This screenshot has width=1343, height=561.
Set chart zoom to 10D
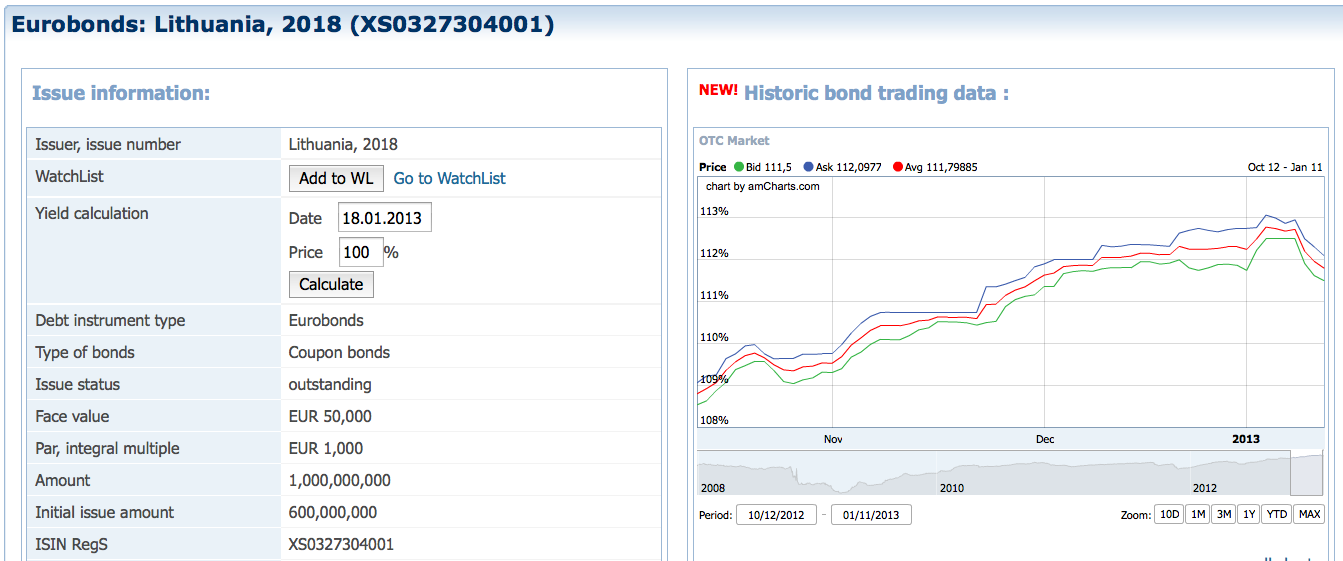click(1168, 515)
